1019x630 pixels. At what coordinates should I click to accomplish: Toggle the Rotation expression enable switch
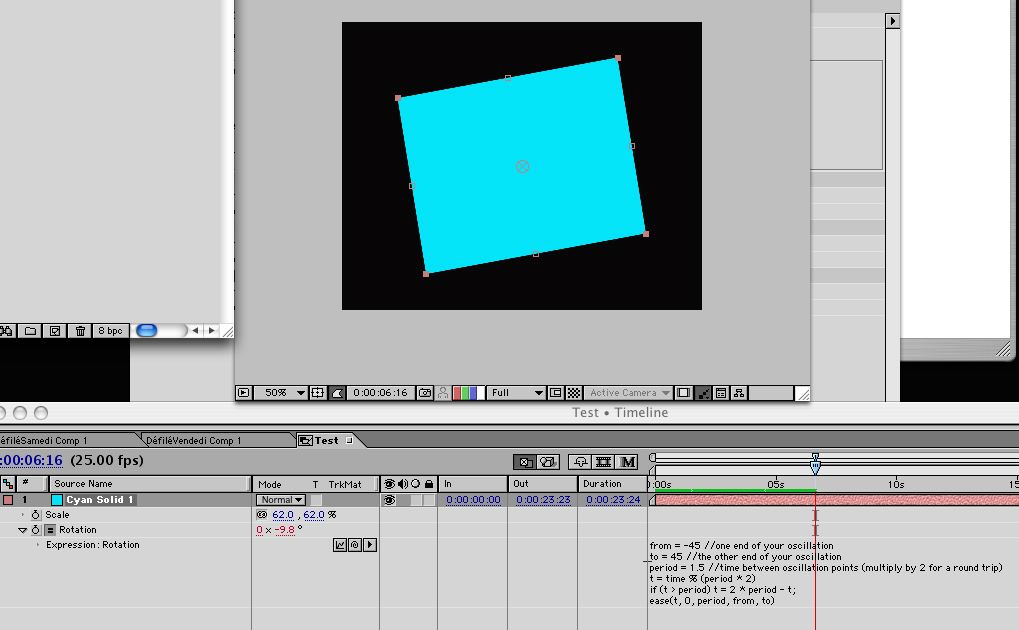tap(51, 530)
